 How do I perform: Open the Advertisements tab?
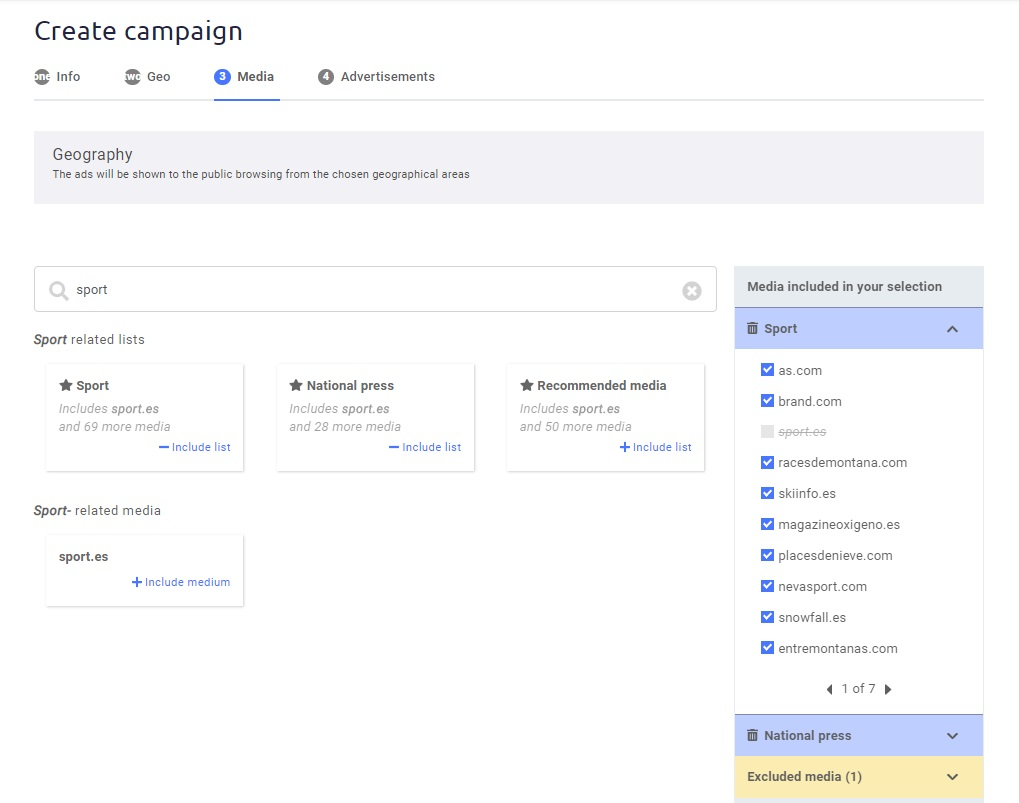pos(387,77)
